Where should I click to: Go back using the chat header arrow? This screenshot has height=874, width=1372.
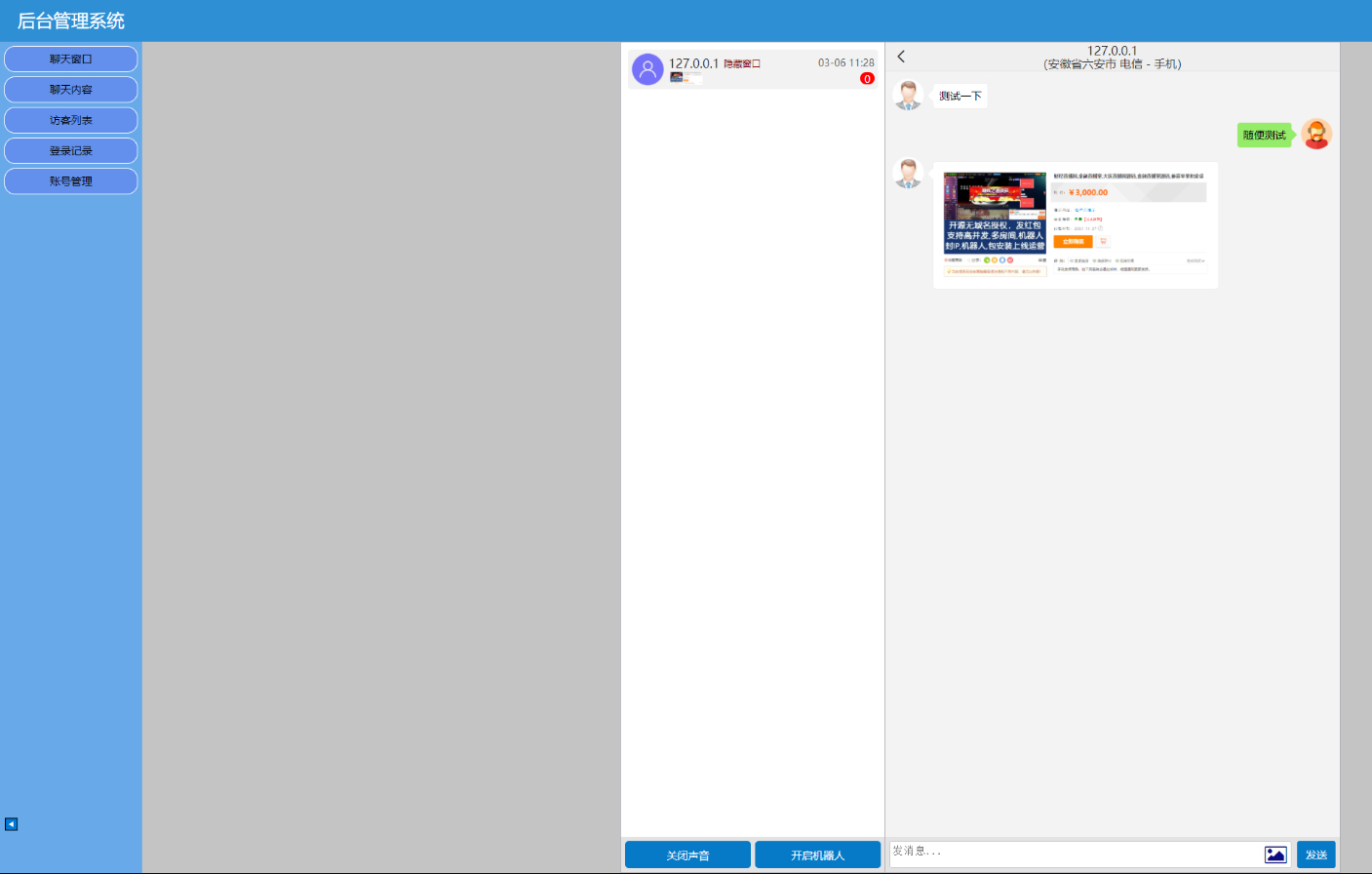pyautogui.click(x=901, y=57)
